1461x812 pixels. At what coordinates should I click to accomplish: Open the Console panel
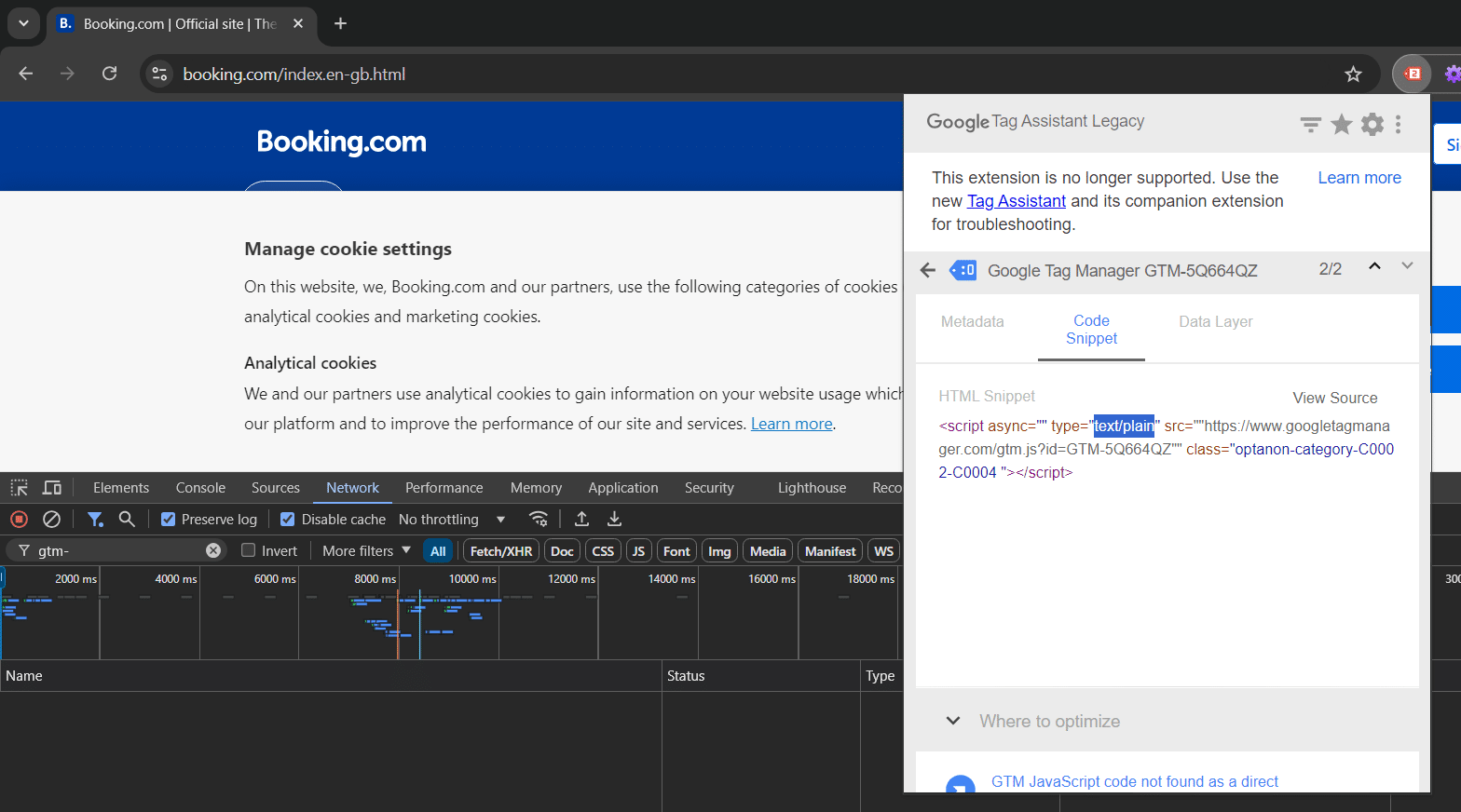(x=200, y=488)
